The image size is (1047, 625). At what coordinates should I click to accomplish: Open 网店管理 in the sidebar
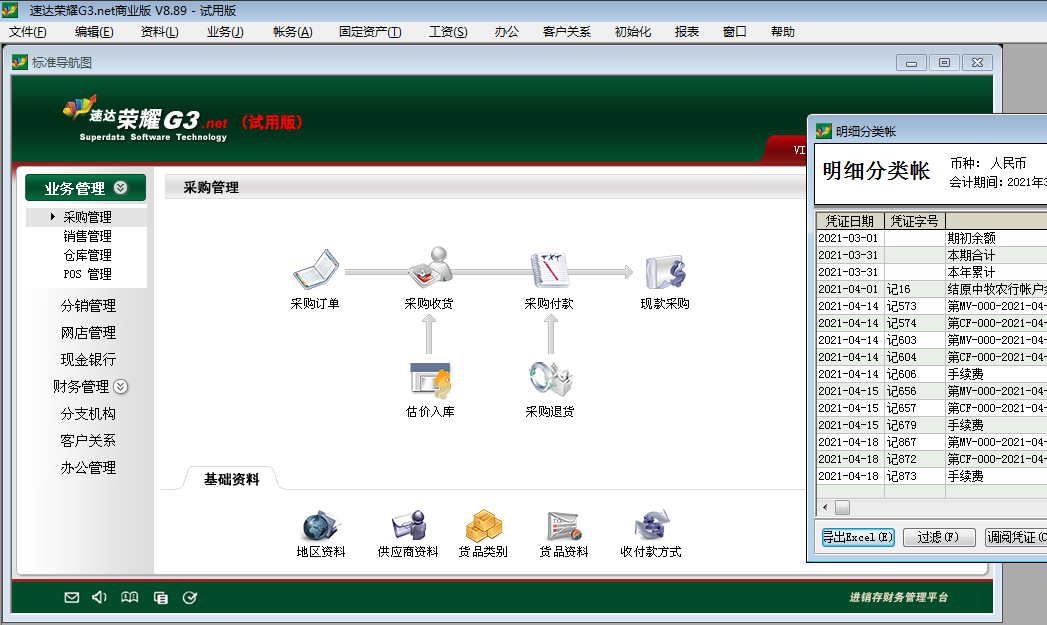[88, 333]
